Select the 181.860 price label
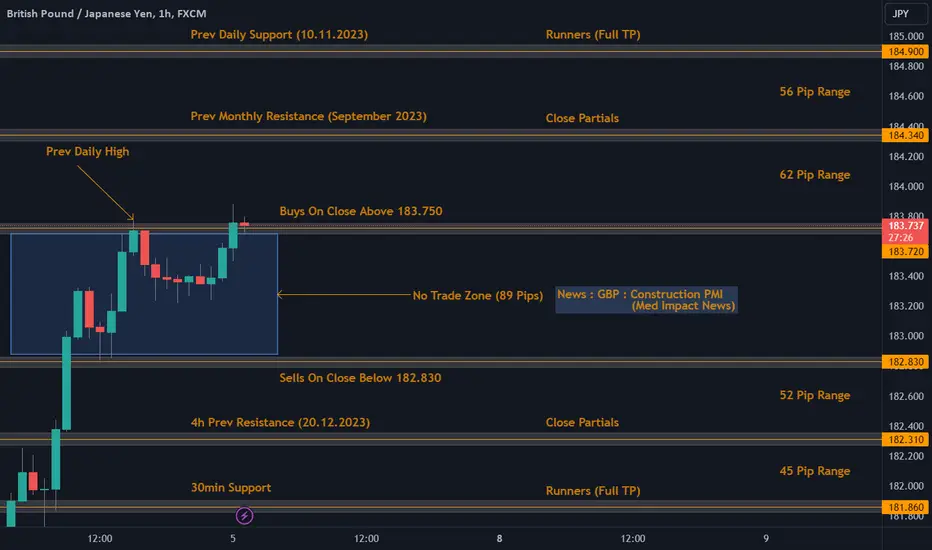The image size is (932, 550). coord(905,508)
